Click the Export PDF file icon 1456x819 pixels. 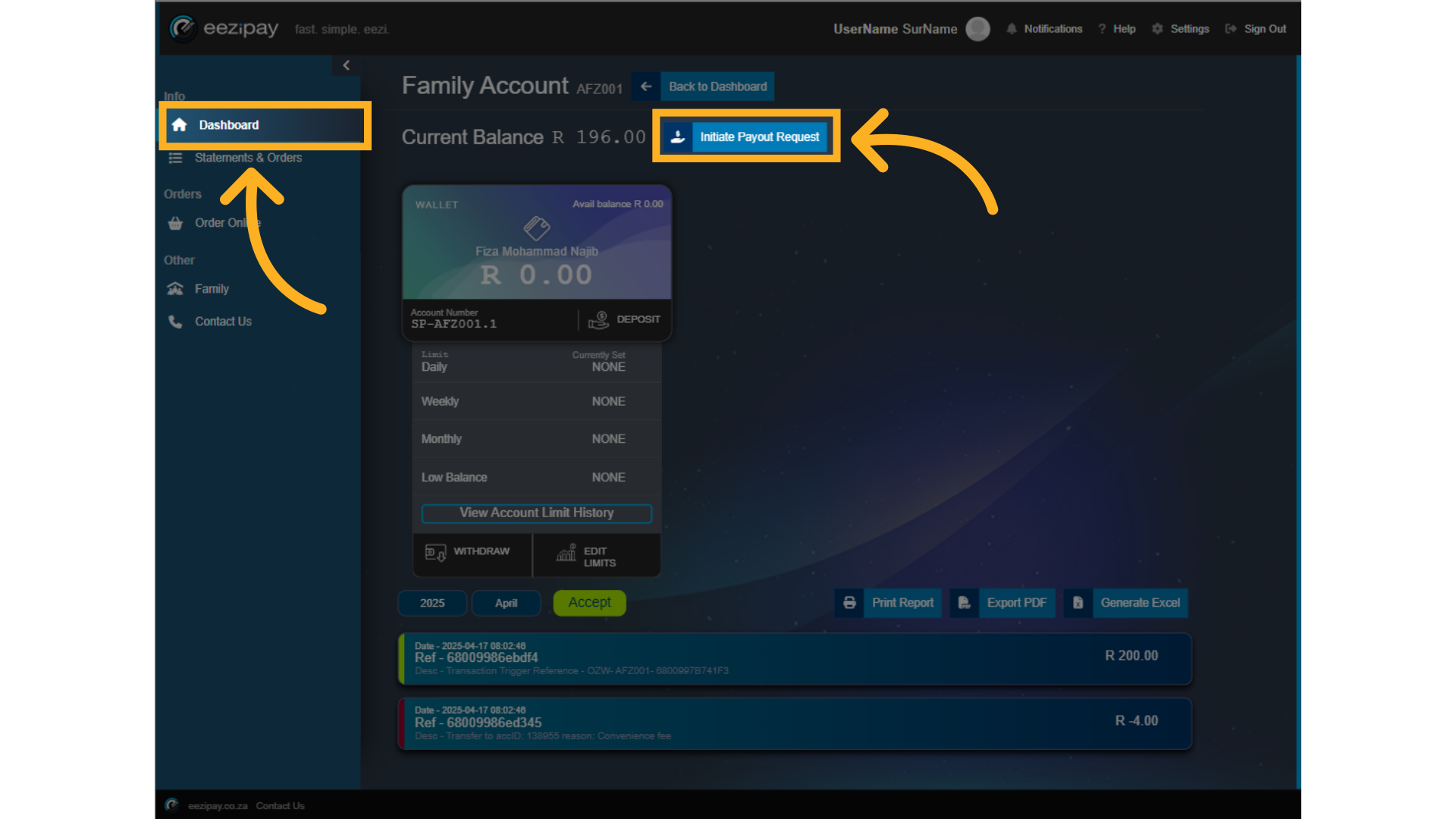(x=964, y=603)
